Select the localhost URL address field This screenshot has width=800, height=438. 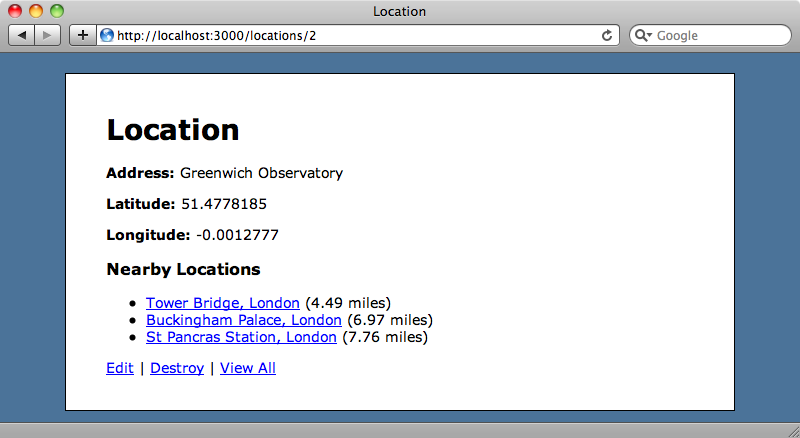tap(357, 35)
